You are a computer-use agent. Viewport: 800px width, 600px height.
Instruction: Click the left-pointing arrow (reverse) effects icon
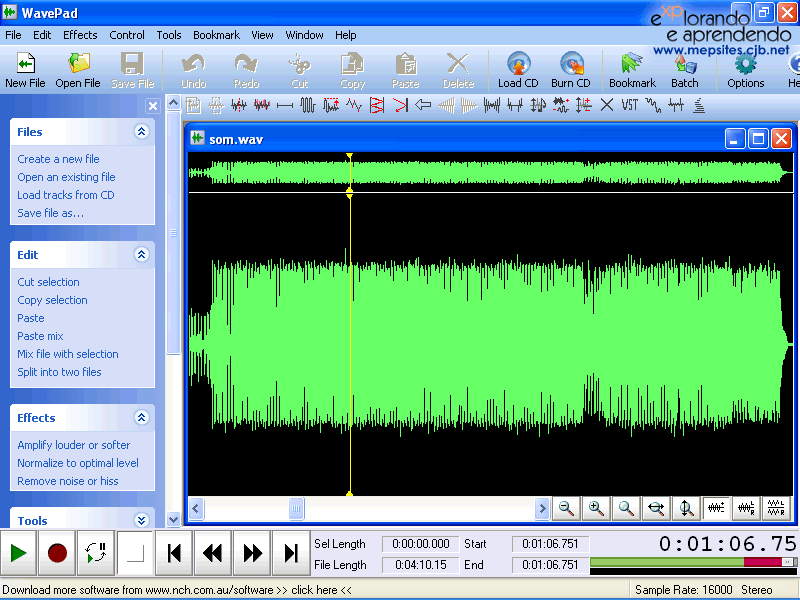423,105
